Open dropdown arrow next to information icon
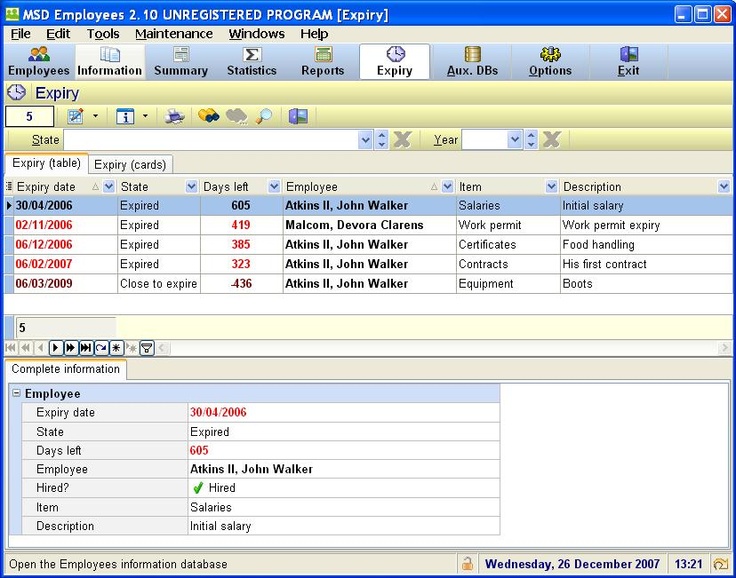The image size is (736, 578). 145,116
